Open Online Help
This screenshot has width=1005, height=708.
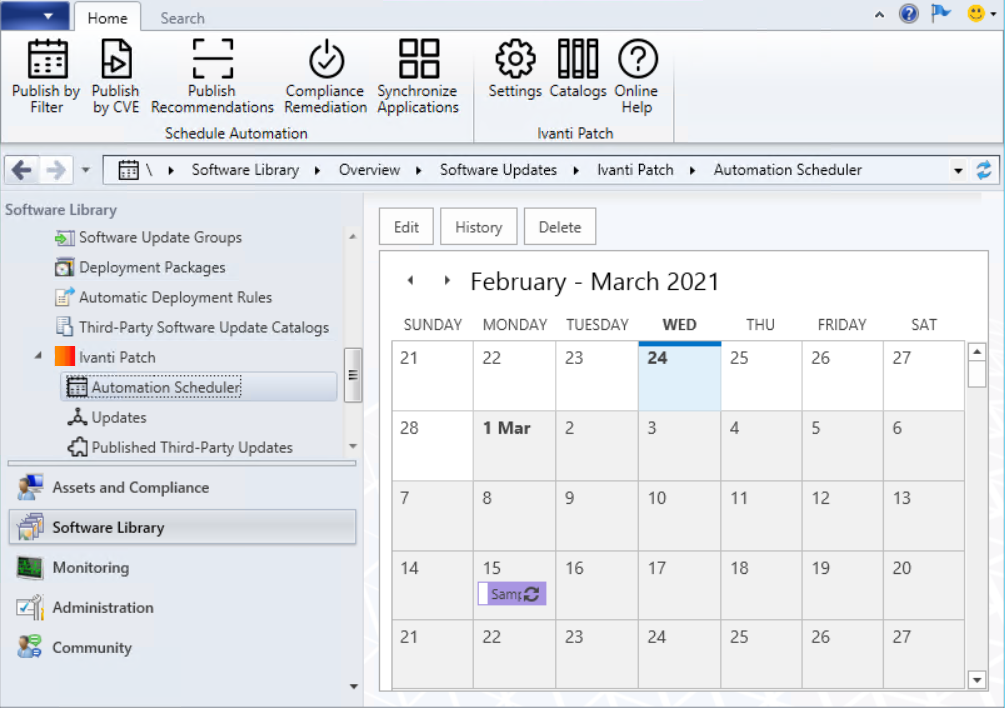click(637, 60)
